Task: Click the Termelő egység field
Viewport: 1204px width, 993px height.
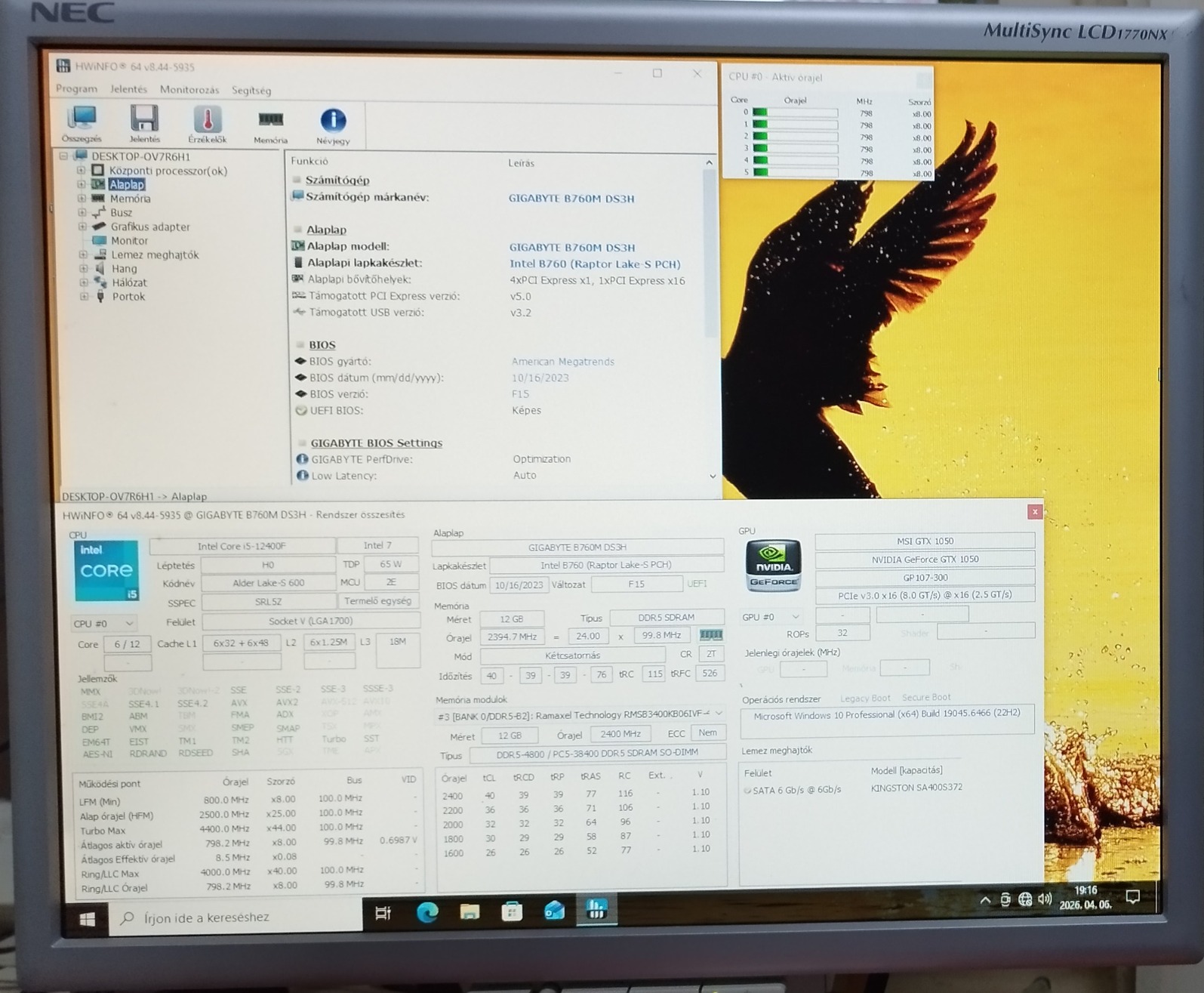Action: [x=377, y=601]
